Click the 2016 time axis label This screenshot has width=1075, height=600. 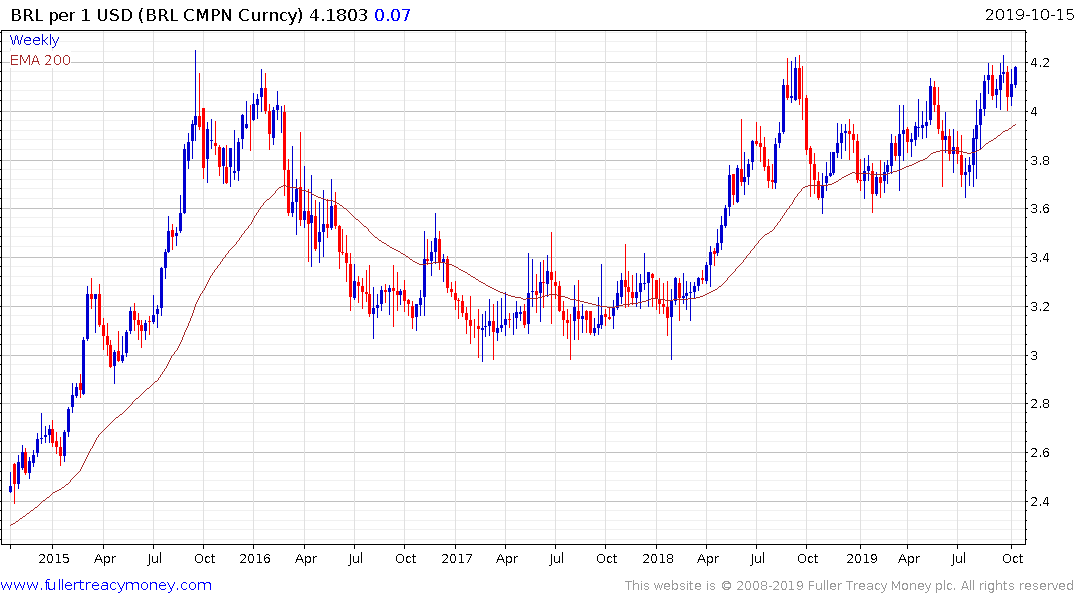coord(255,558)
